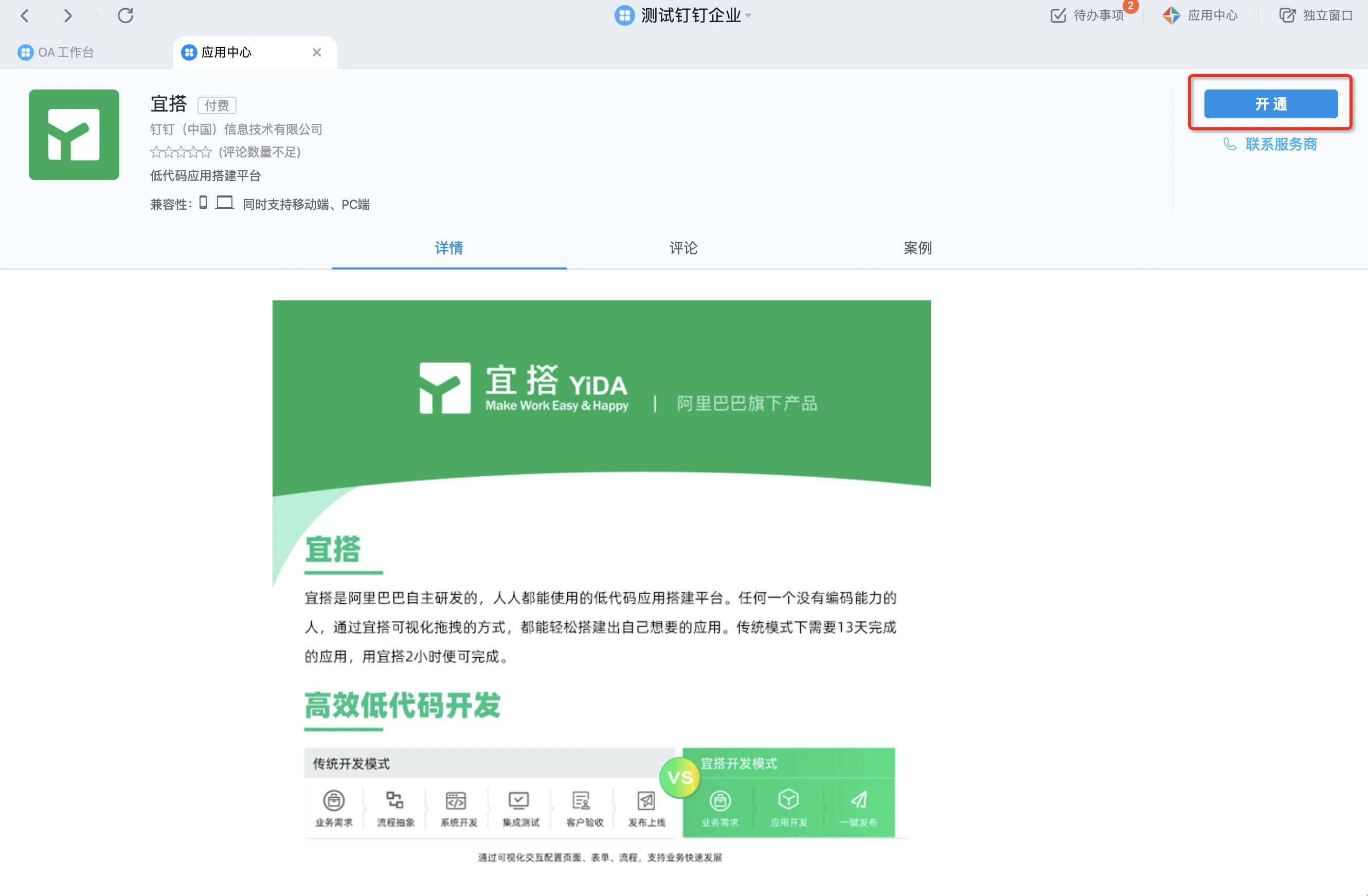Click the green 宜搭 app logo
Viewport: 1368px width, 896px height.
click(74, 134)
